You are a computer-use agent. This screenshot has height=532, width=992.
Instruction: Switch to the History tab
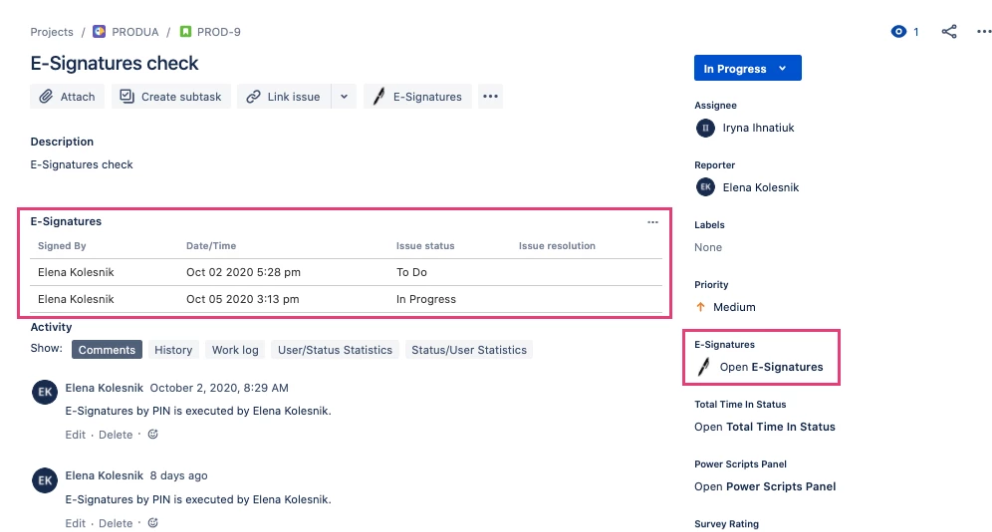coord(173,350)
